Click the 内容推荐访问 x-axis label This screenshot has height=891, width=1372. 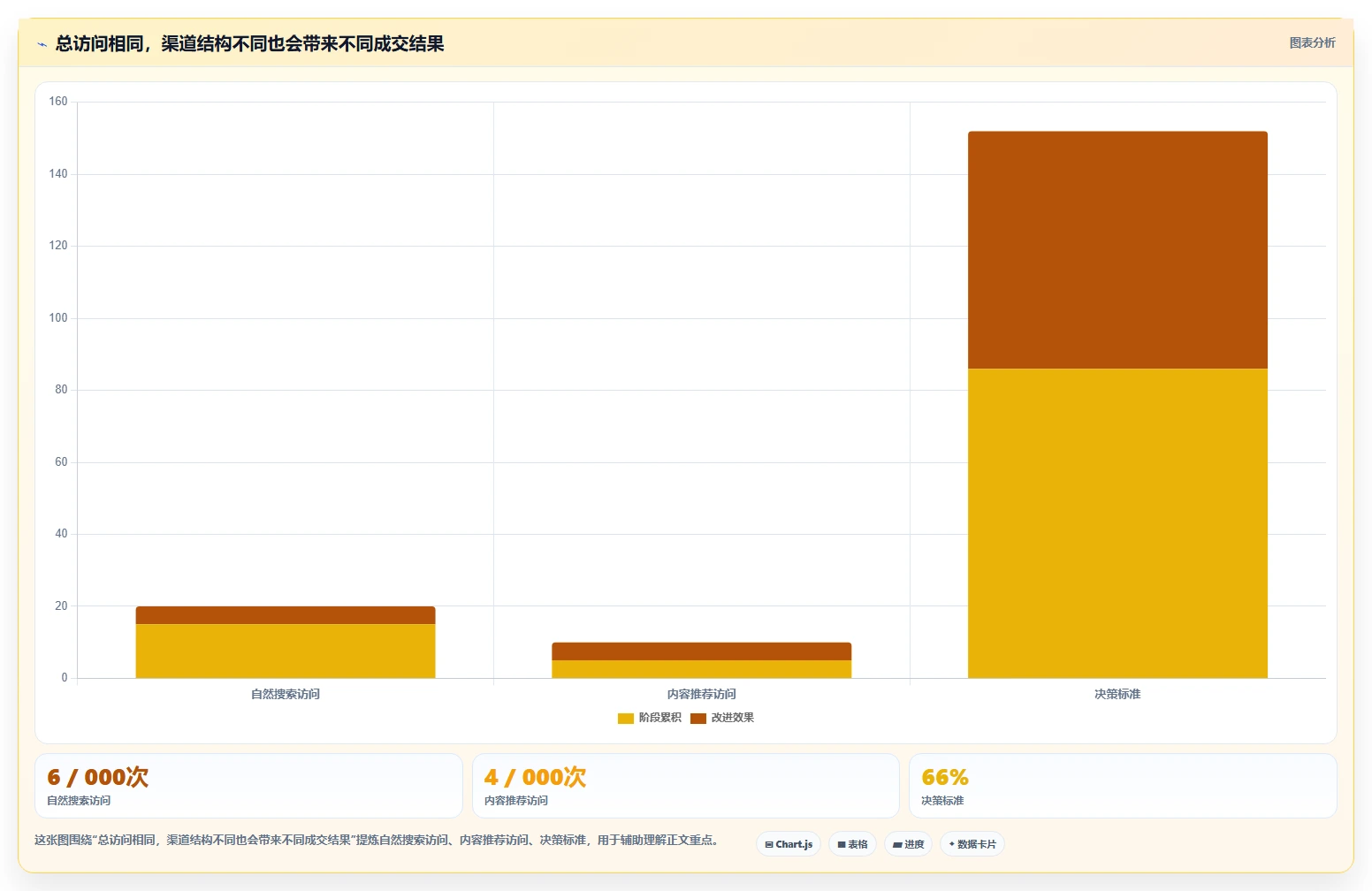pos(702,694)
